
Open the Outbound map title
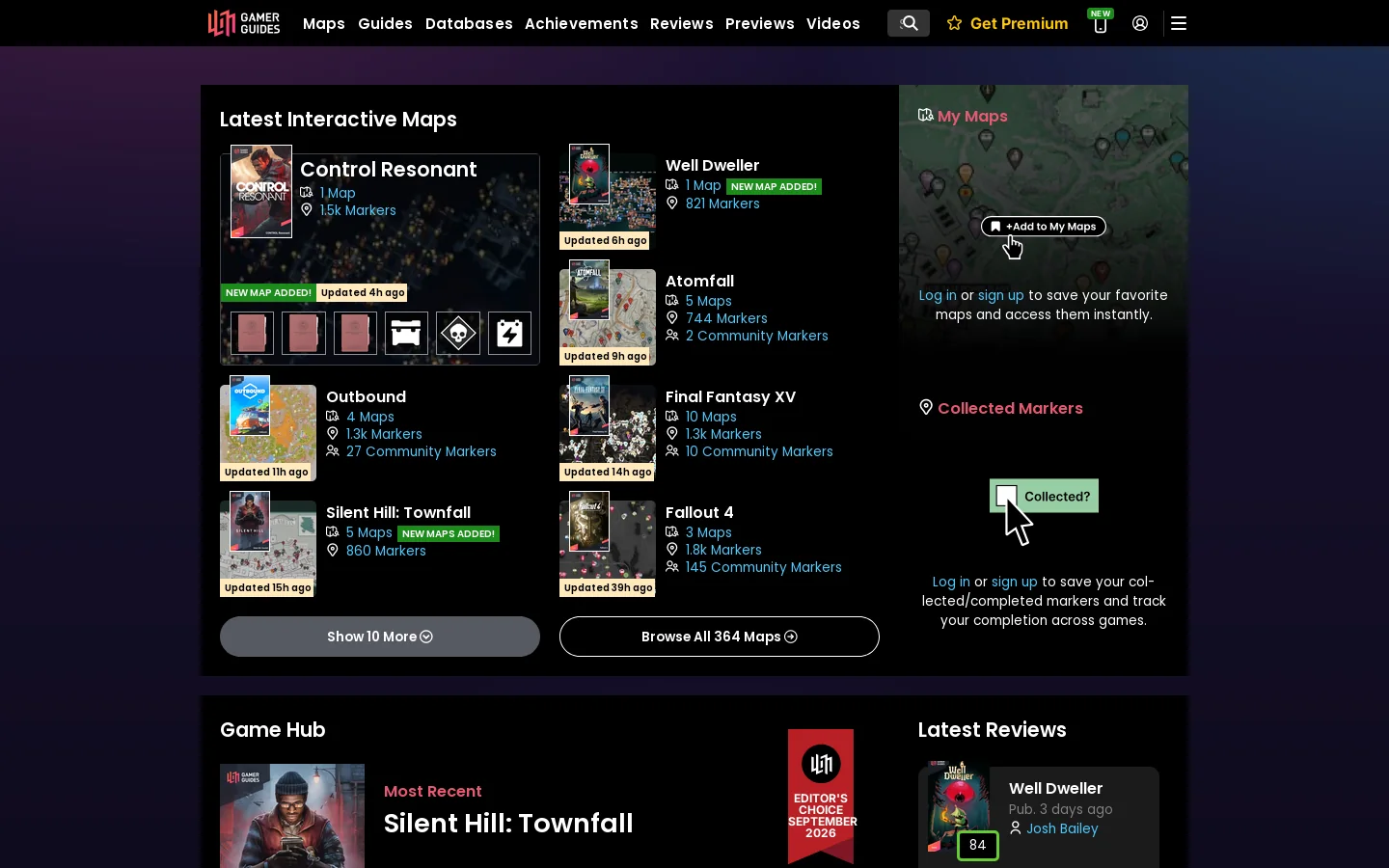tap(366, 396)
